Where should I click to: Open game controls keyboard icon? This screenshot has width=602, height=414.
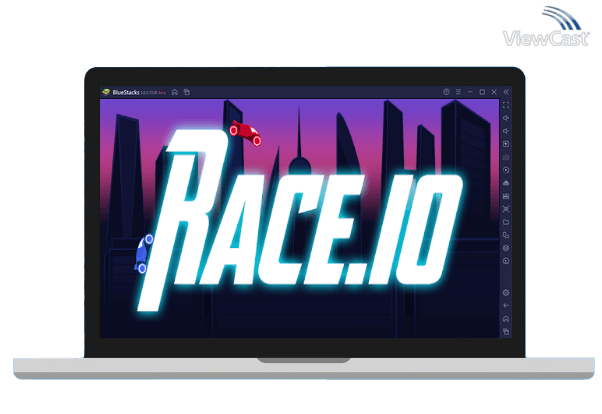(506, 157)
